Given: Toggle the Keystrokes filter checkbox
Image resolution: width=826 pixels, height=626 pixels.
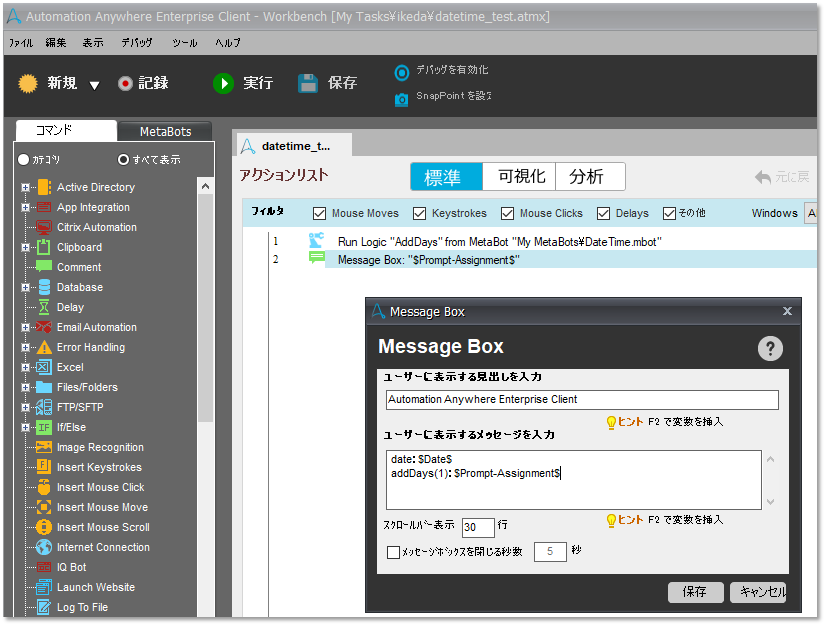Looking at the screenshot, I should 419,213.
